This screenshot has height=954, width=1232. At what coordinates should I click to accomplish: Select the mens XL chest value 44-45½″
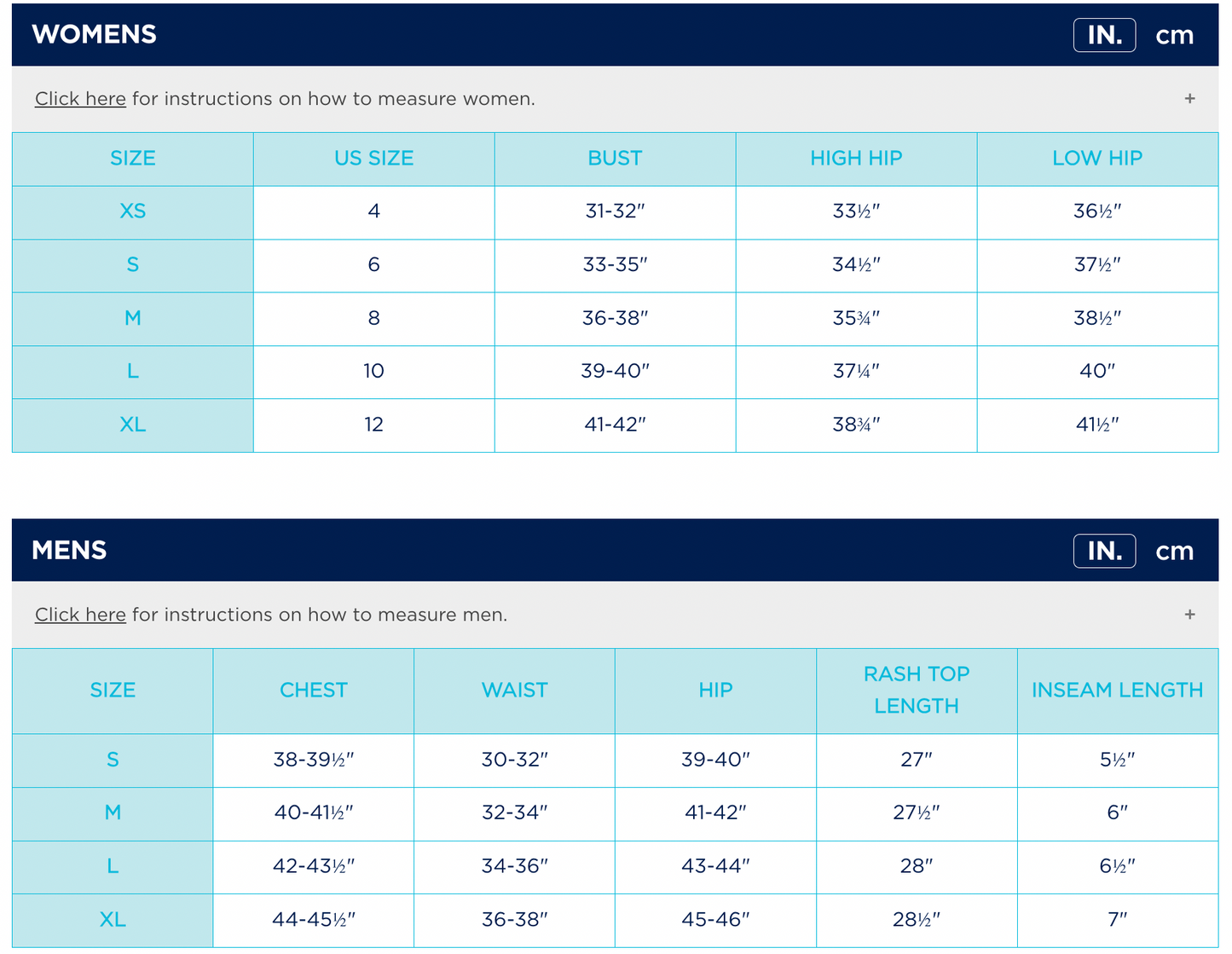[x=314, y=920]
